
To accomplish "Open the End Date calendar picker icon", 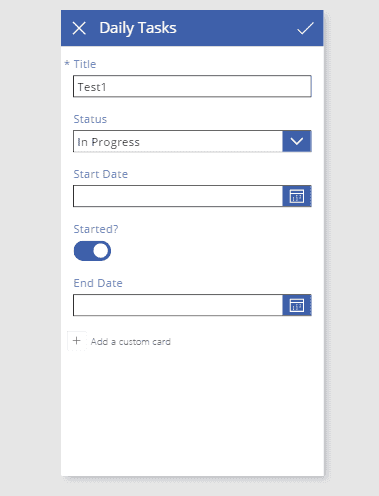I will click(297, 305).
